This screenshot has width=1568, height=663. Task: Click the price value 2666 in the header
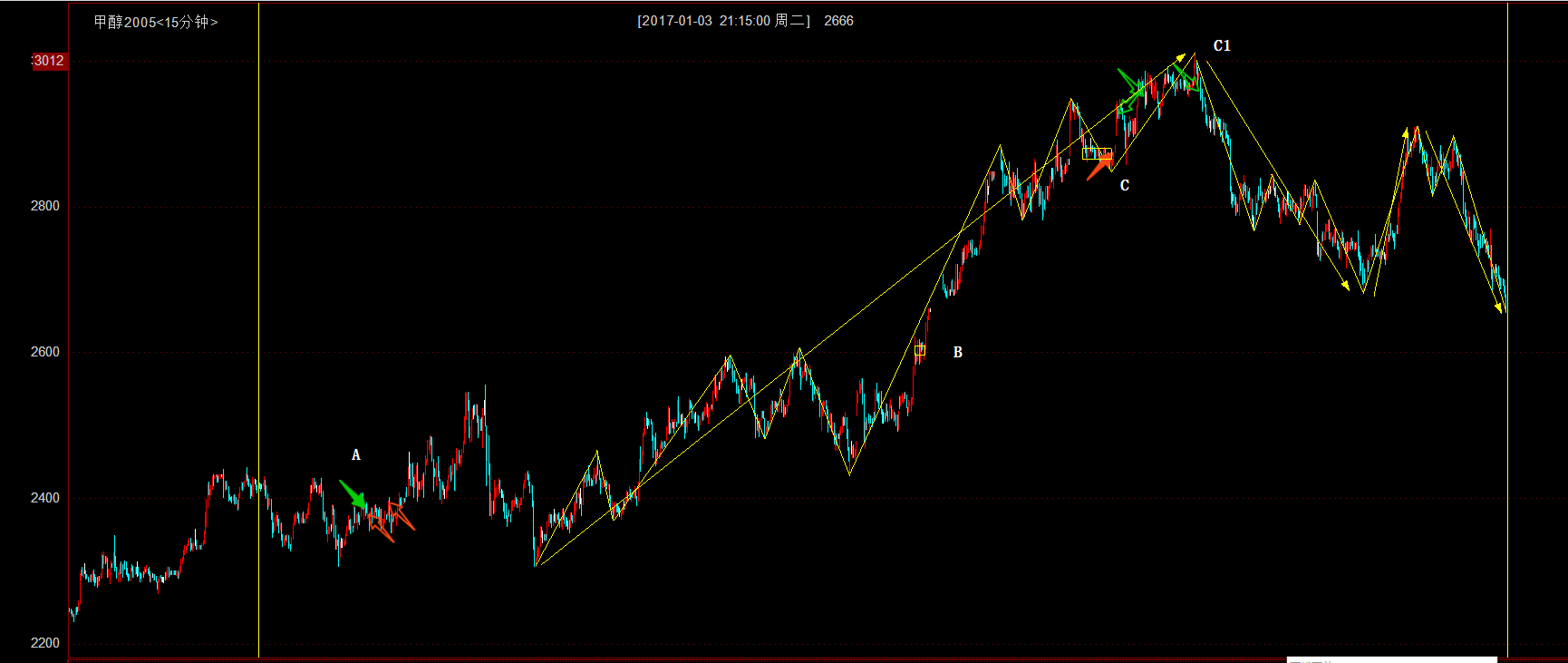[x=838, y=21]
